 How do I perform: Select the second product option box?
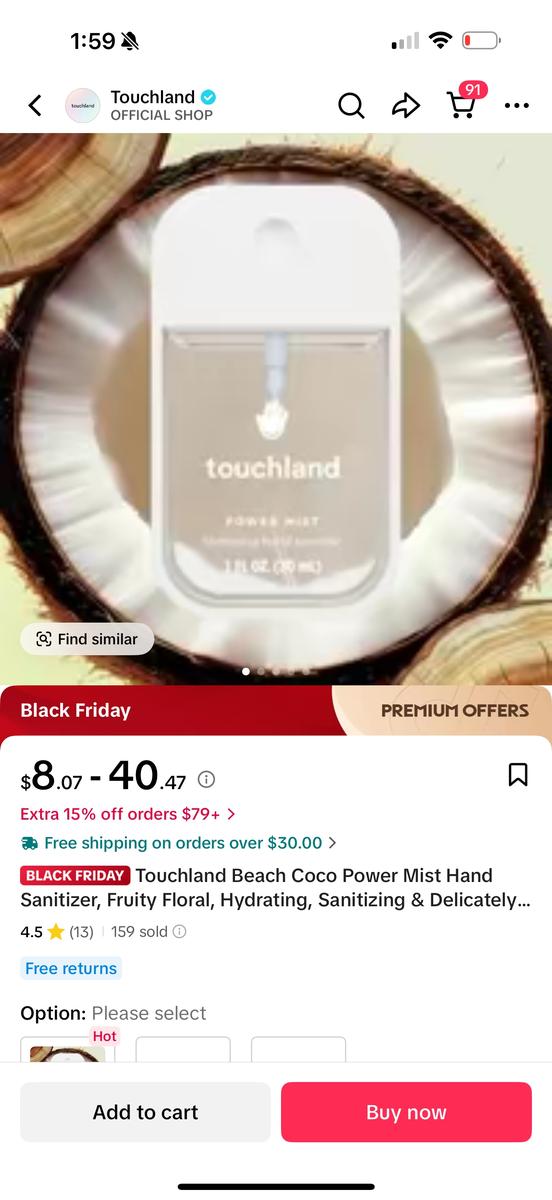(183, 1048)
